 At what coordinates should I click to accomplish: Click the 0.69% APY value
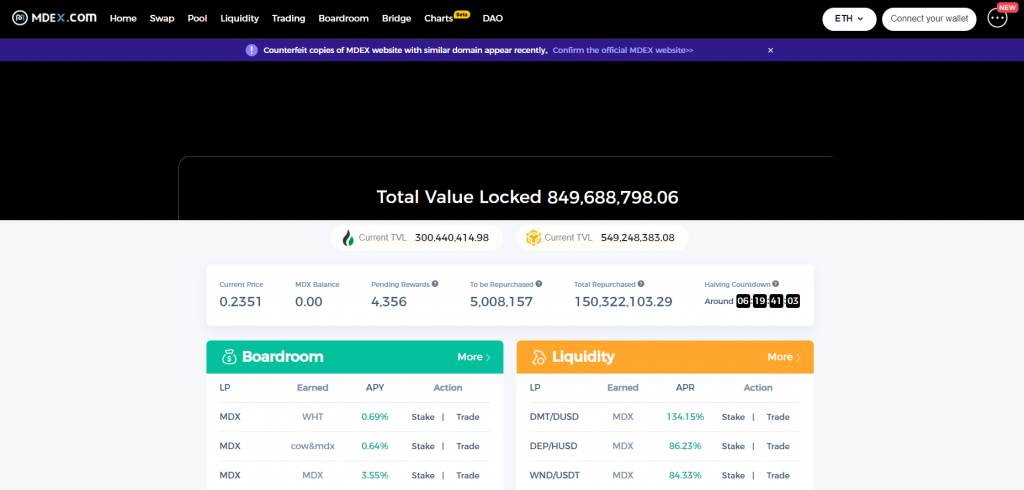click(375, 417)
